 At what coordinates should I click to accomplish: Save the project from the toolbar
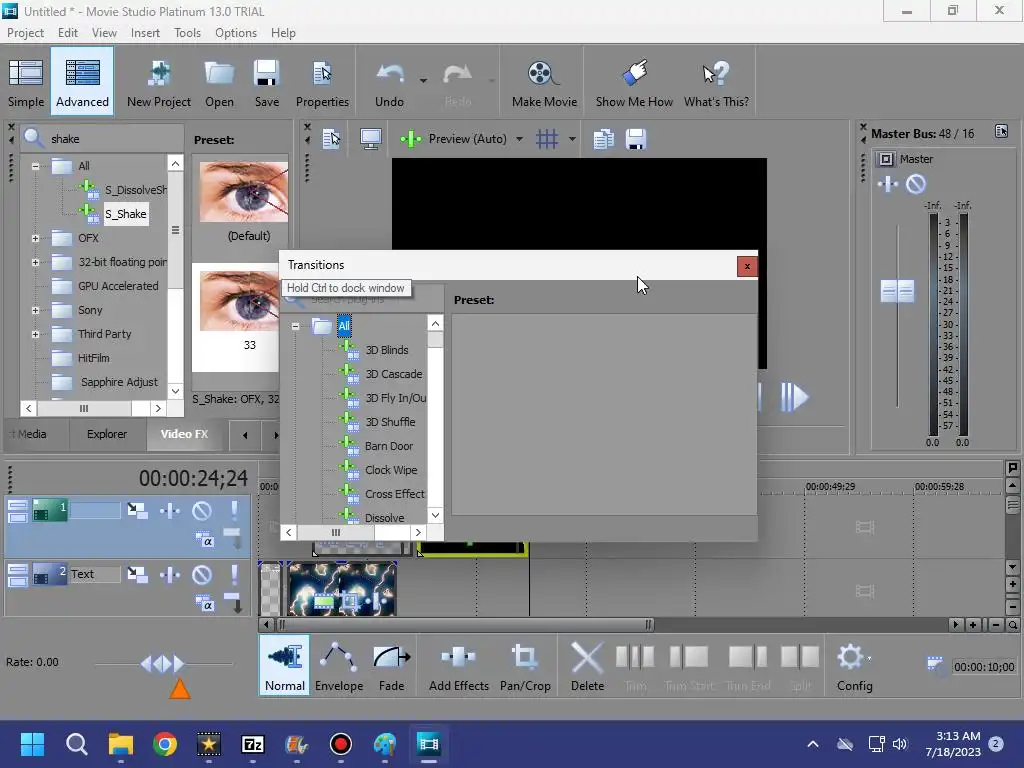pyautogui.click(x=266, y=83)
